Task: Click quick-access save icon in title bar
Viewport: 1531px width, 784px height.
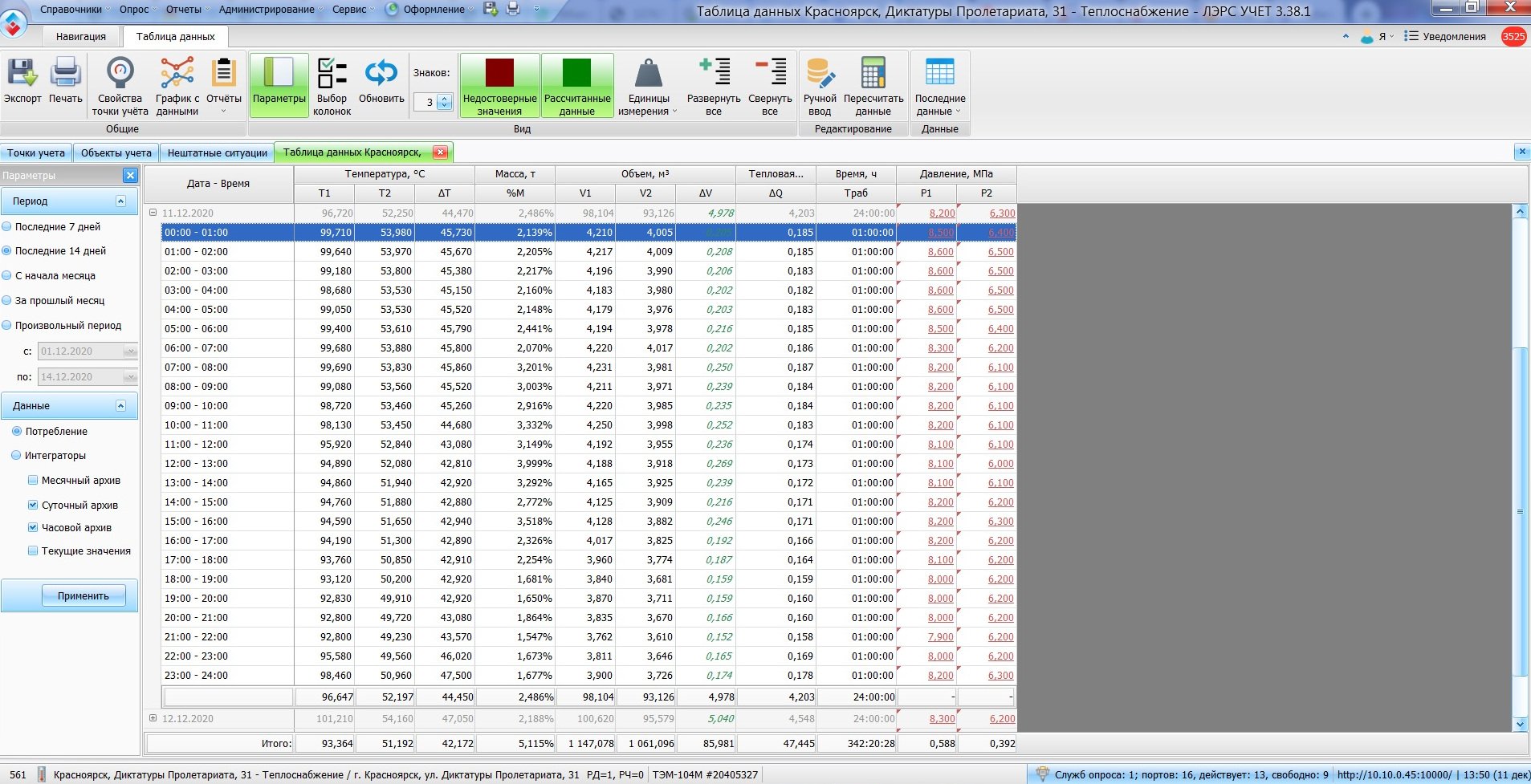Action: point(491,10)
